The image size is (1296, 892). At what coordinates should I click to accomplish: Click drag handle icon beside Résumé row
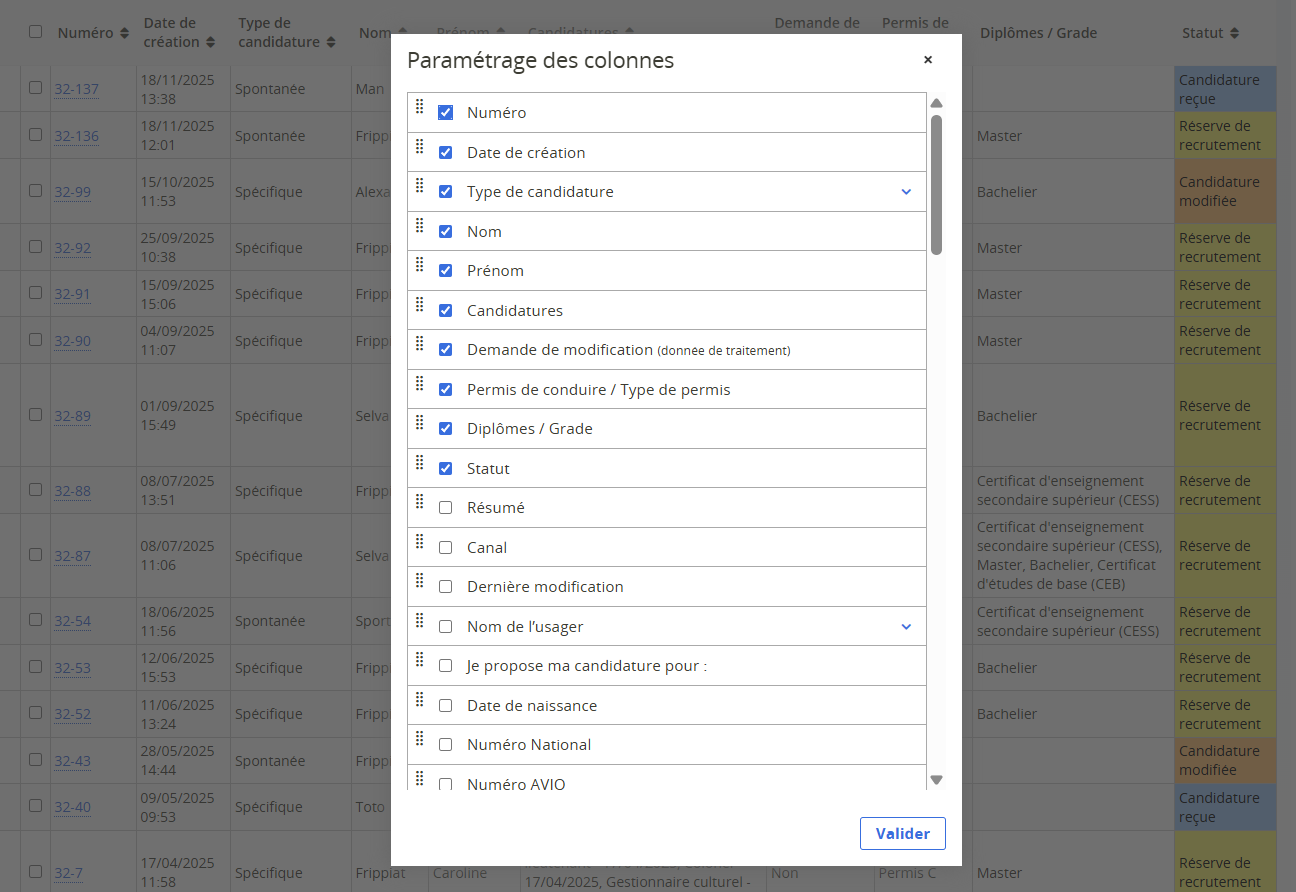click(420, 502)
